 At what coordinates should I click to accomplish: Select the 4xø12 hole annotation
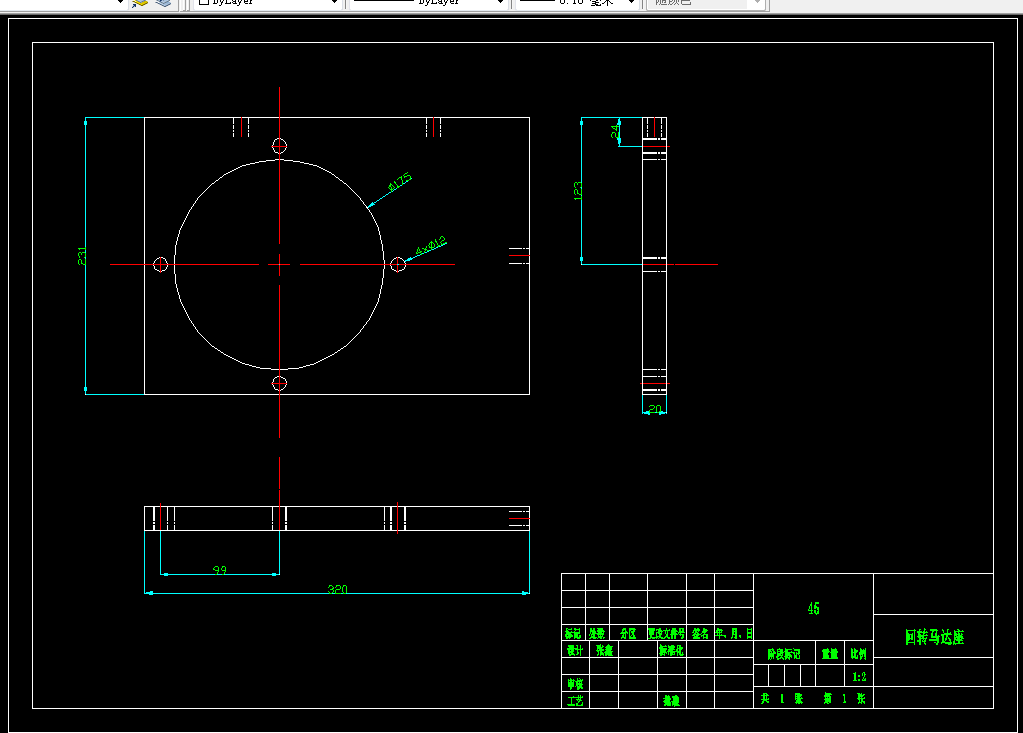[431, 246]
